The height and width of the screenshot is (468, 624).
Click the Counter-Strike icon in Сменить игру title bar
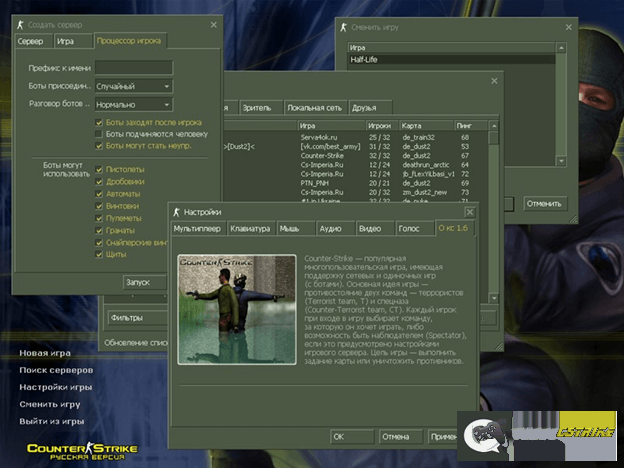tap(343, 27)
